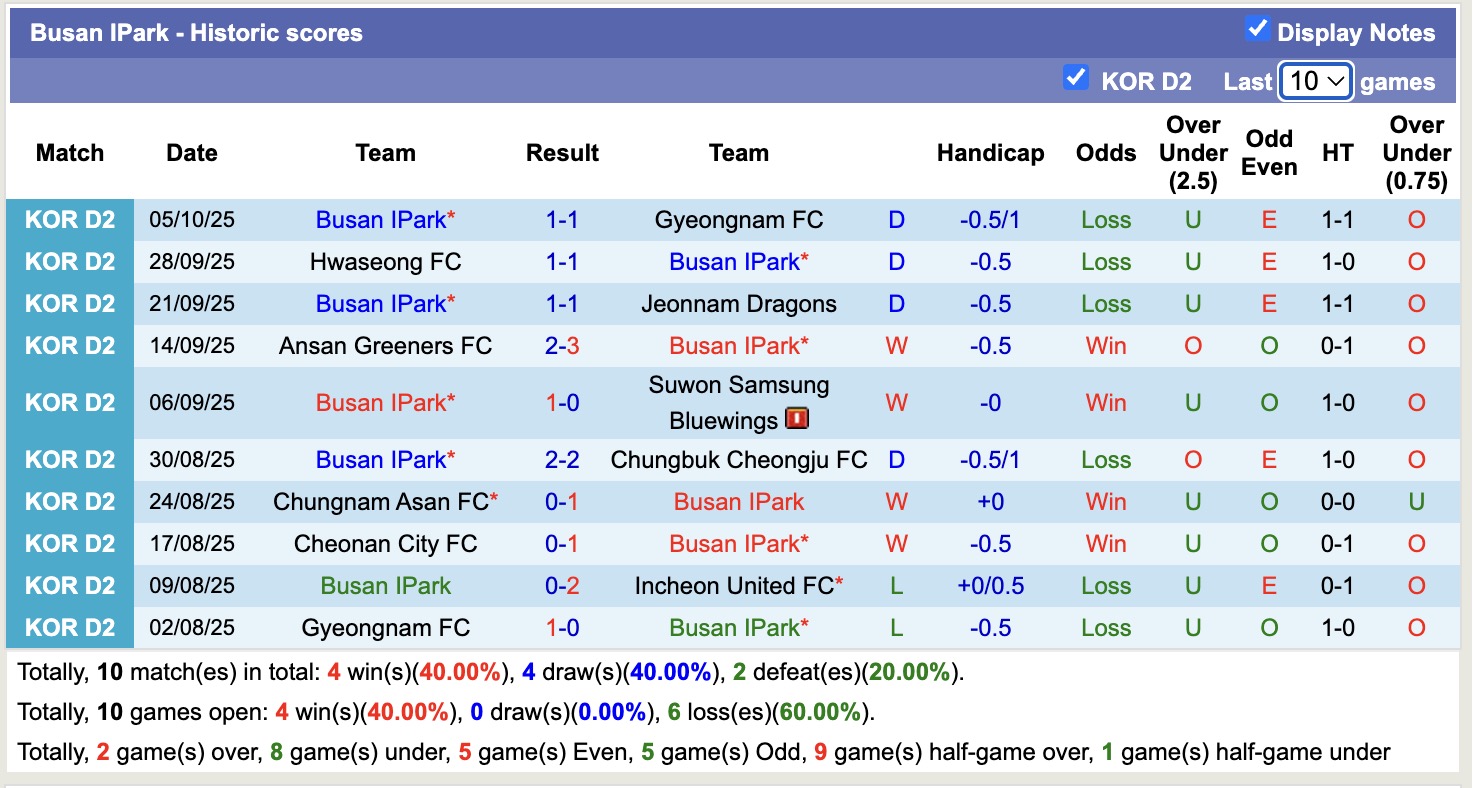Select the Jeonnam Dragons link
The image size is (1474, 788).
click(x=738, y=303)
